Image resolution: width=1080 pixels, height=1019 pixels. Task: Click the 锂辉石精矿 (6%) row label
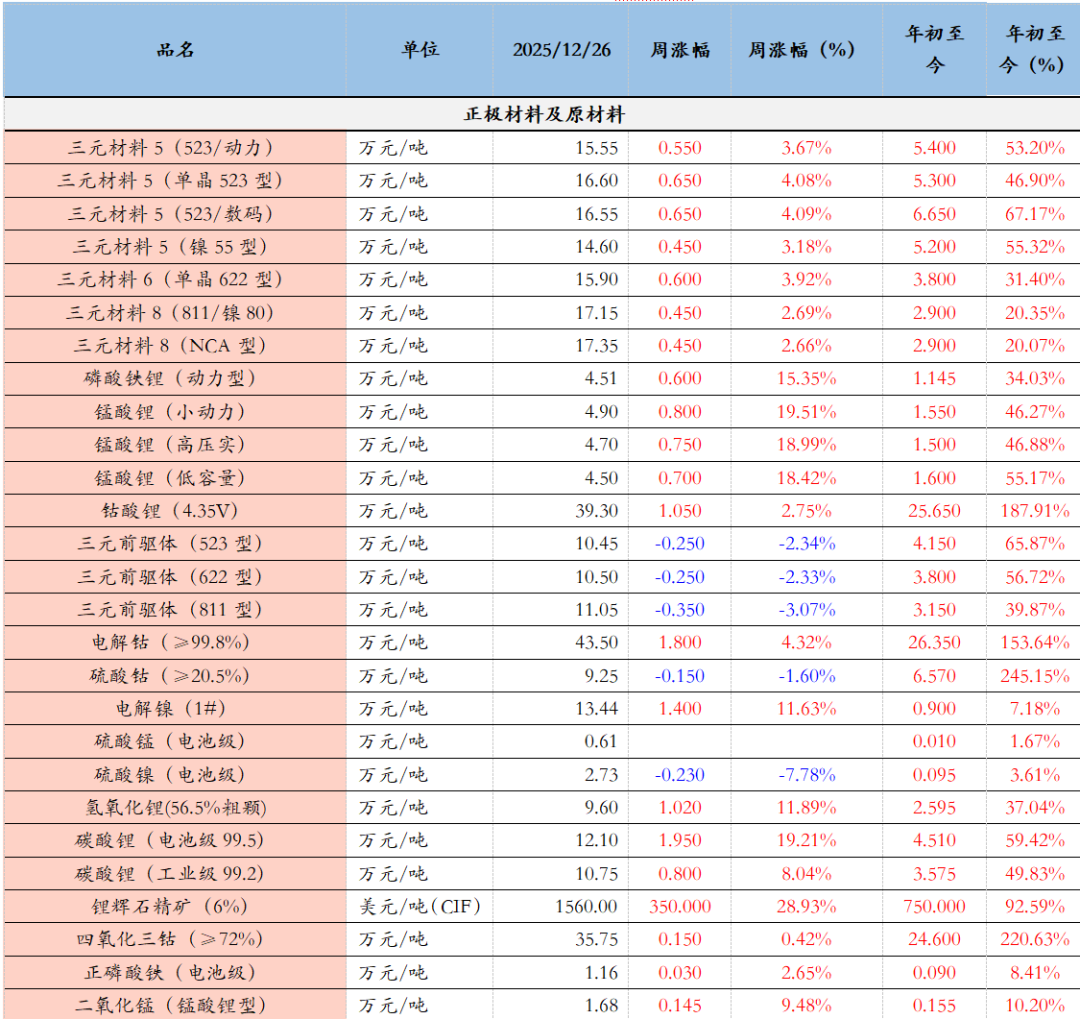(x=175, y=906)
